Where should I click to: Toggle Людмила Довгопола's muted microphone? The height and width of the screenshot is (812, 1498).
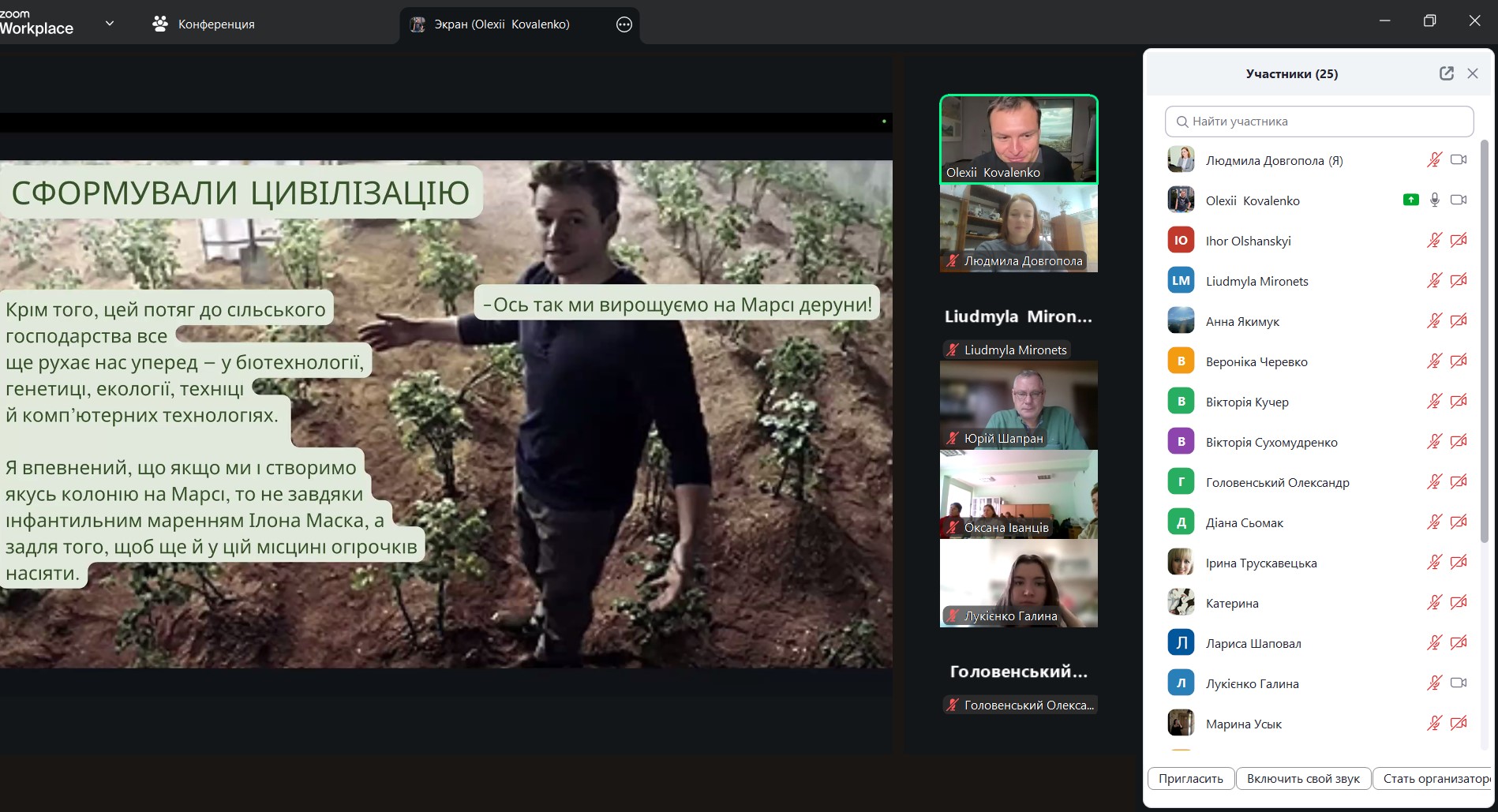1434,160
